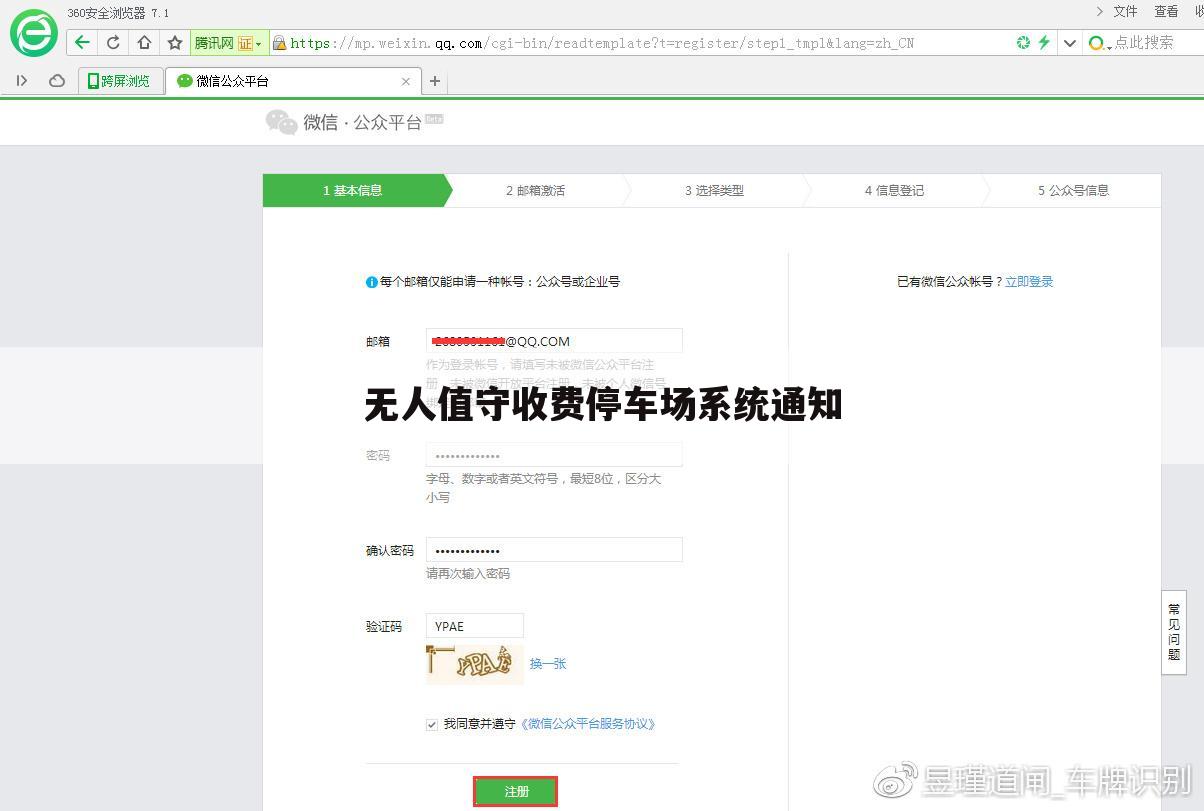Switch to the 跨屏浏览 tab
Viewport: 1204px width, 811px height.
pyautogui.click(x=120, y=81)
